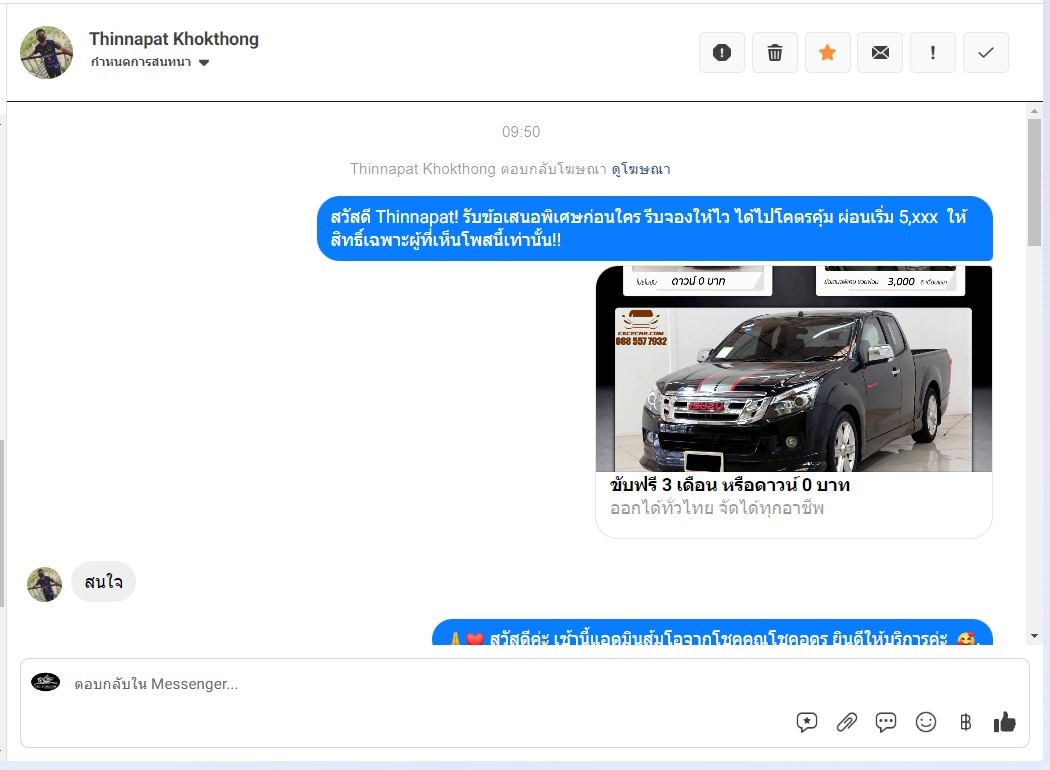Open emoji picker smiley icon
1050x770 pixels.
(925, 722)
